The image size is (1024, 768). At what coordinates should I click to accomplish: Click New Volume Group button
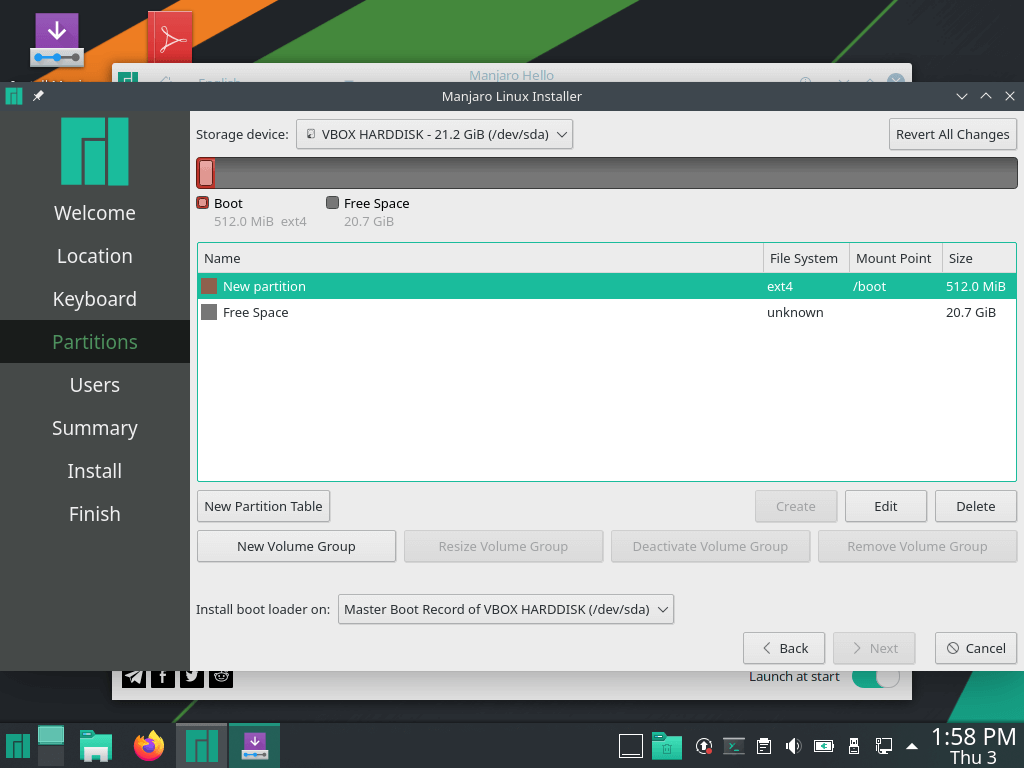coord(296,547)
